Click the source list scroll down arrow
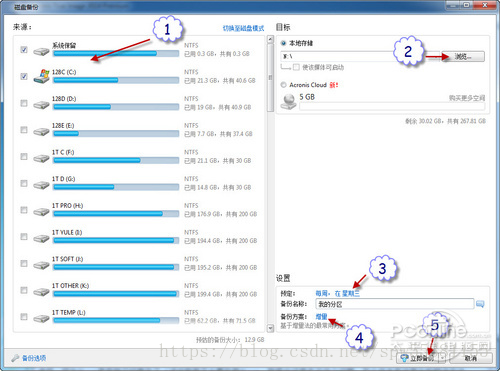The width and height of the screenshot is (500, 371). coord(270,328)
